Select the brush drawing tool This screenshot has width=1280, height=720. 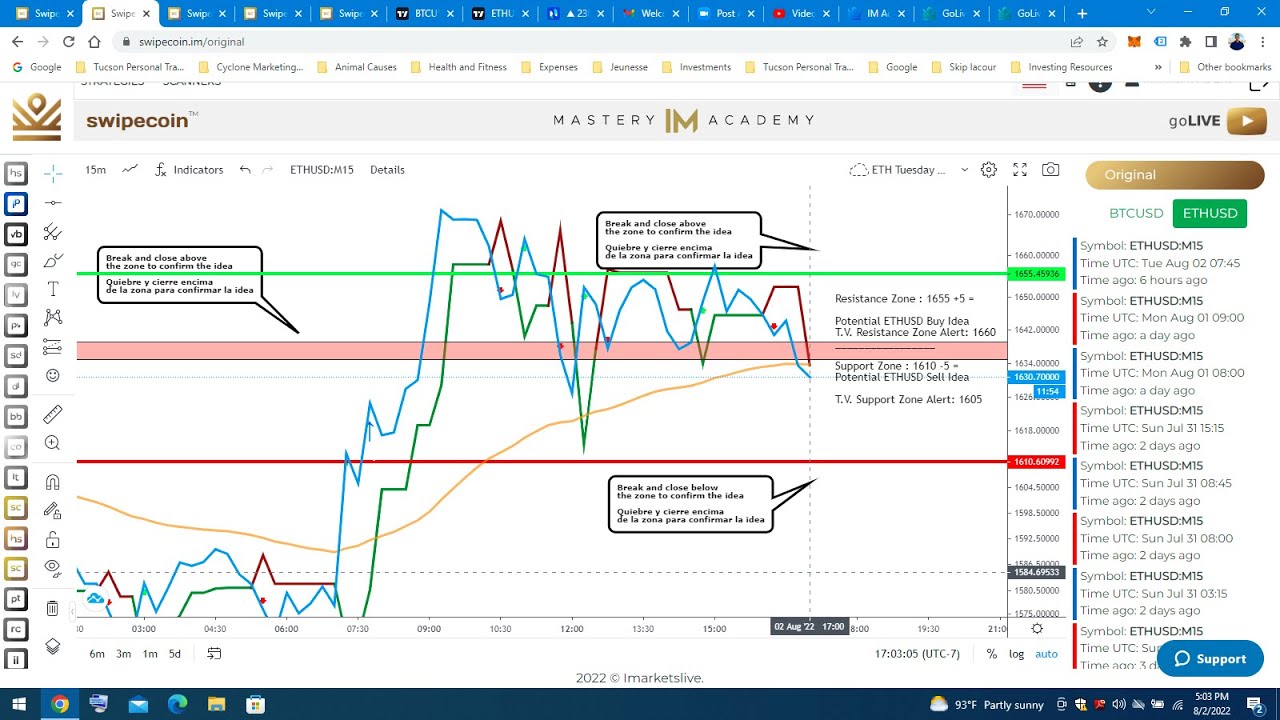(53, 261)
